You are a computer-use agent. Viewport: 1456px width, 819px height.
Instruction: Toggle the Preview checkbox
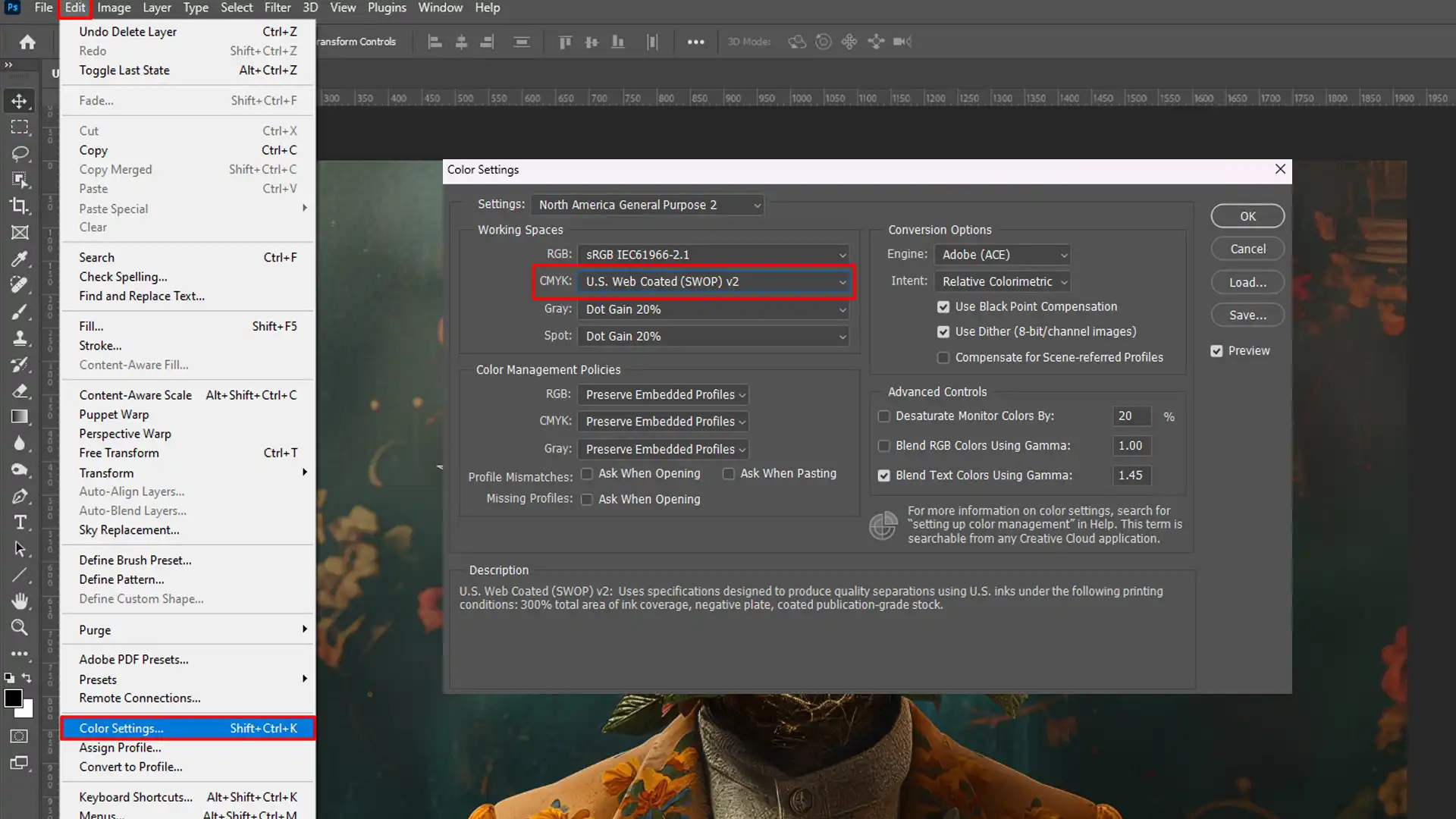(x=1216, y=351)
